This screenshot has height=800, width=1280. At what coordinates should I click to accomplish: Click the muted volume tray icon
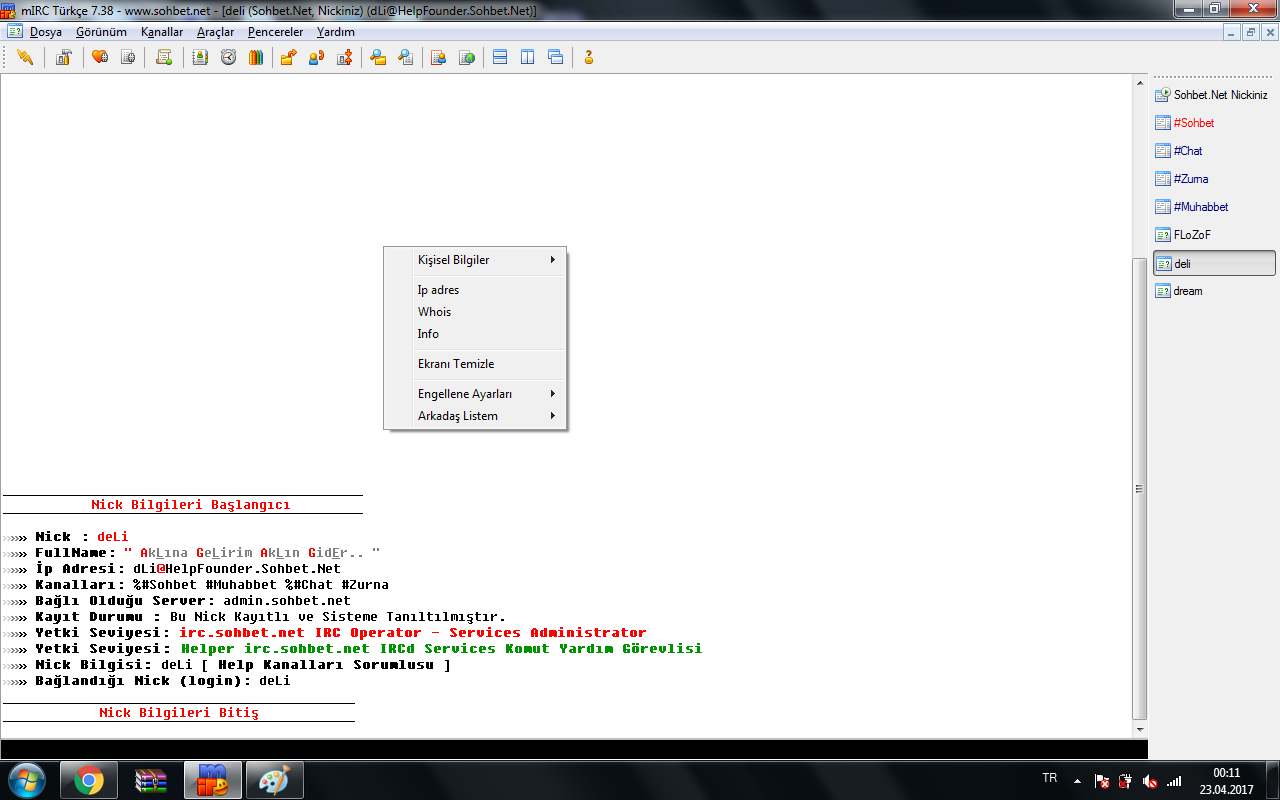pyautogui.click(x=1150, y=781)
